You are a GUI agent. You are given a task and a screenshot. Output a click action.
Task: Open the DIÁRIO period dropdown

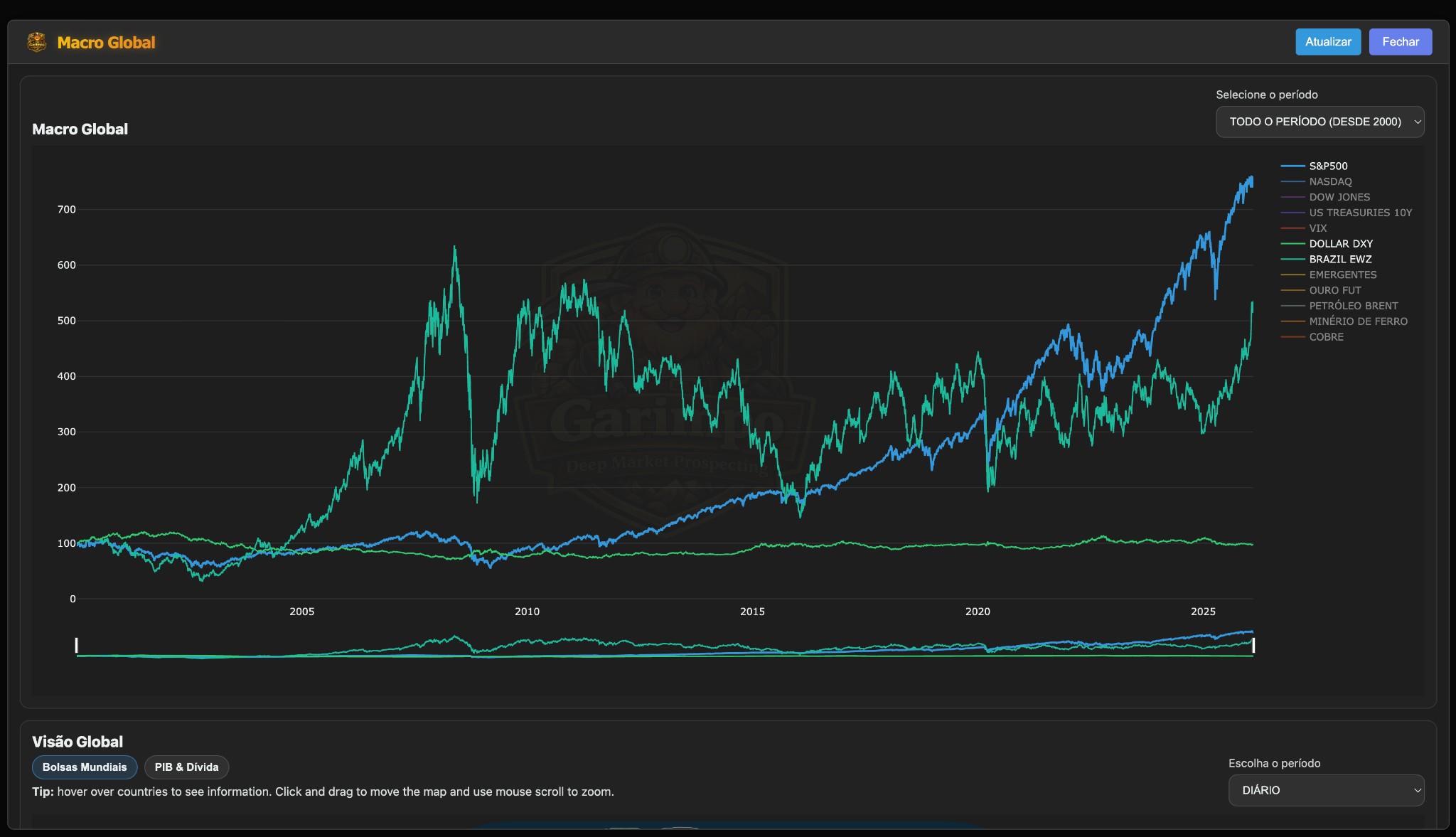1326,790
